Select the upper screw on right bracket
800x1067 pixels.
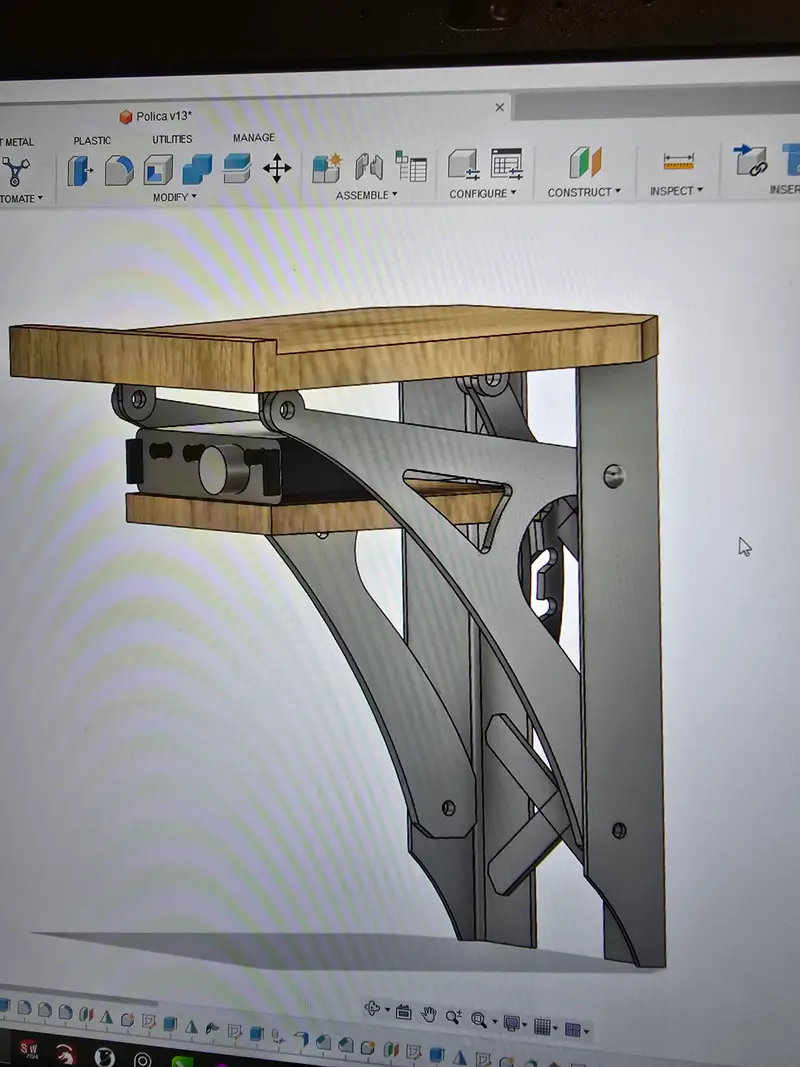tap(614, 476)
